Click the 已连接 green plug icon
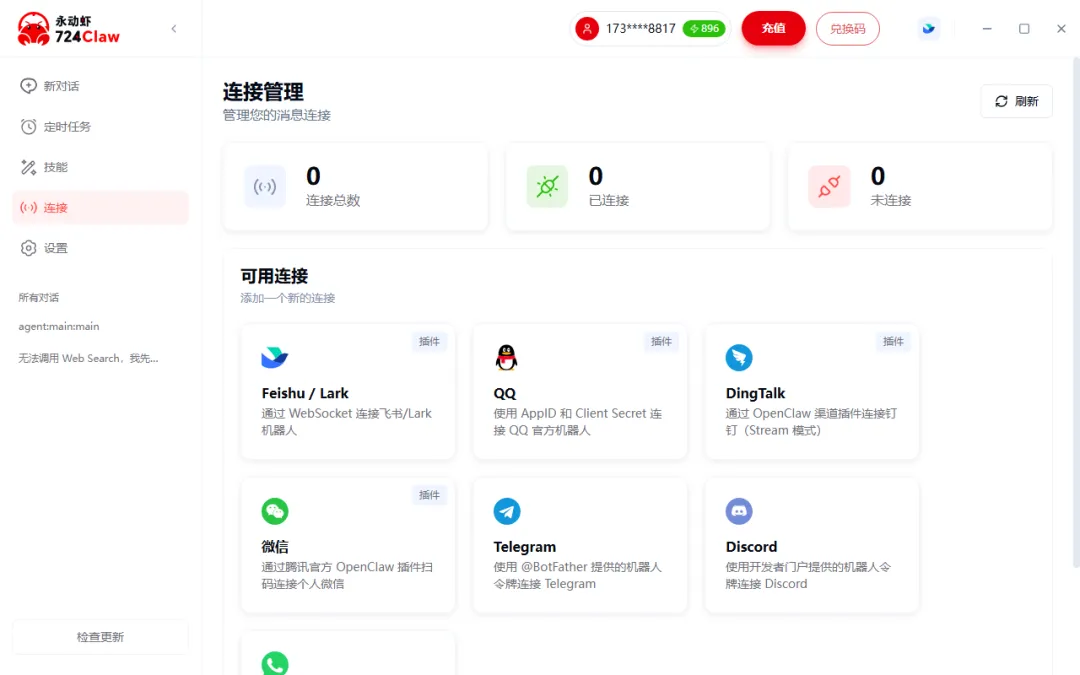The height and width of the screenshot is (675, 1080). click(x=548, y=187)
